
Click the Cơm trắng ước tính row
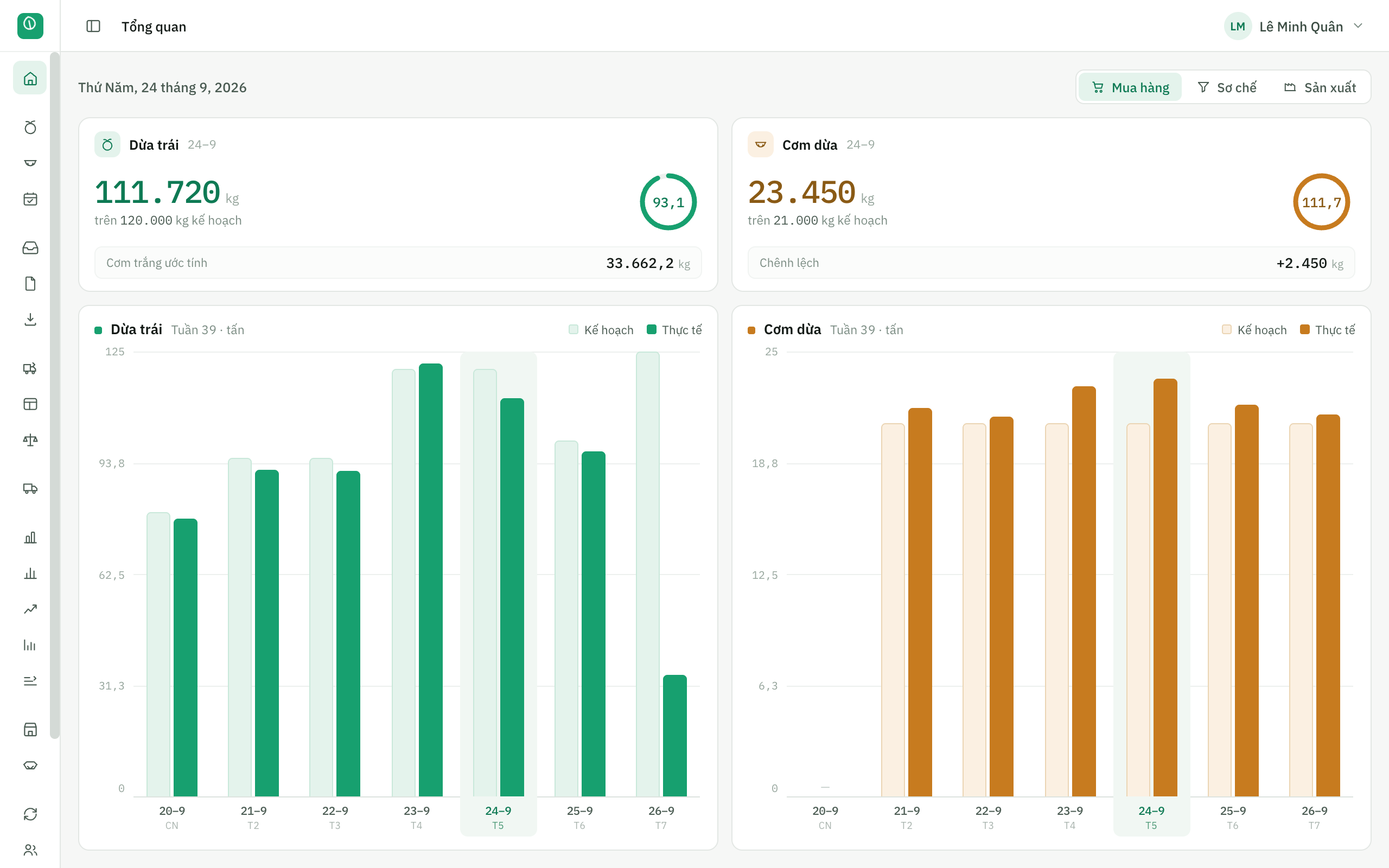[398, 263]
